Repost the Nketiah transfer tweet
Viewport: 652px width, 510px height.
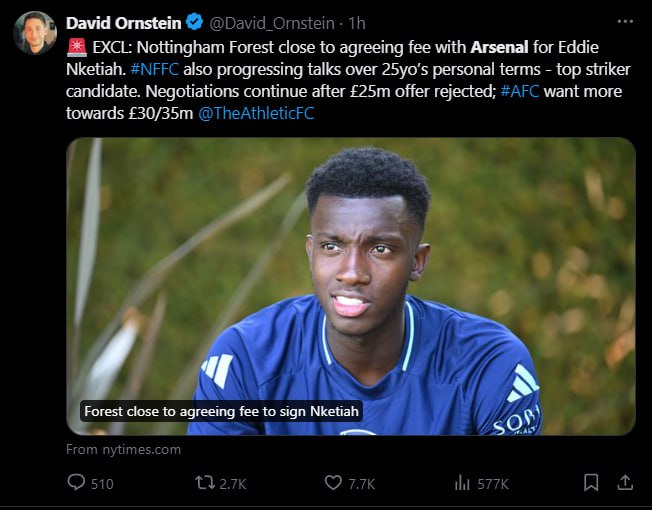point(204,483)
